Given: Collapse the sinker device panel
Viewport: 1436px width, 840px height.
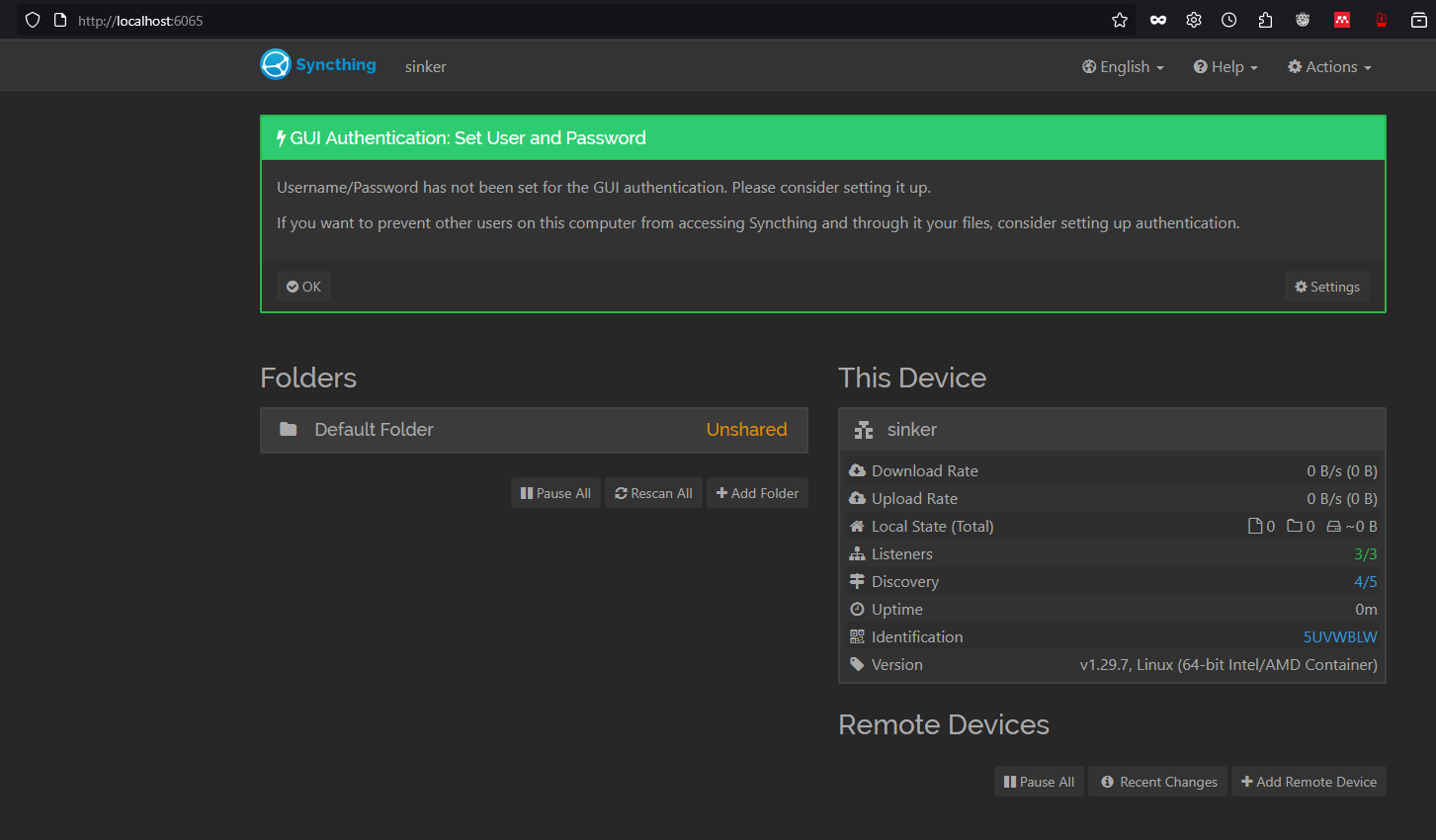Looking at the screenshot, I should (x=1112, y=430).
